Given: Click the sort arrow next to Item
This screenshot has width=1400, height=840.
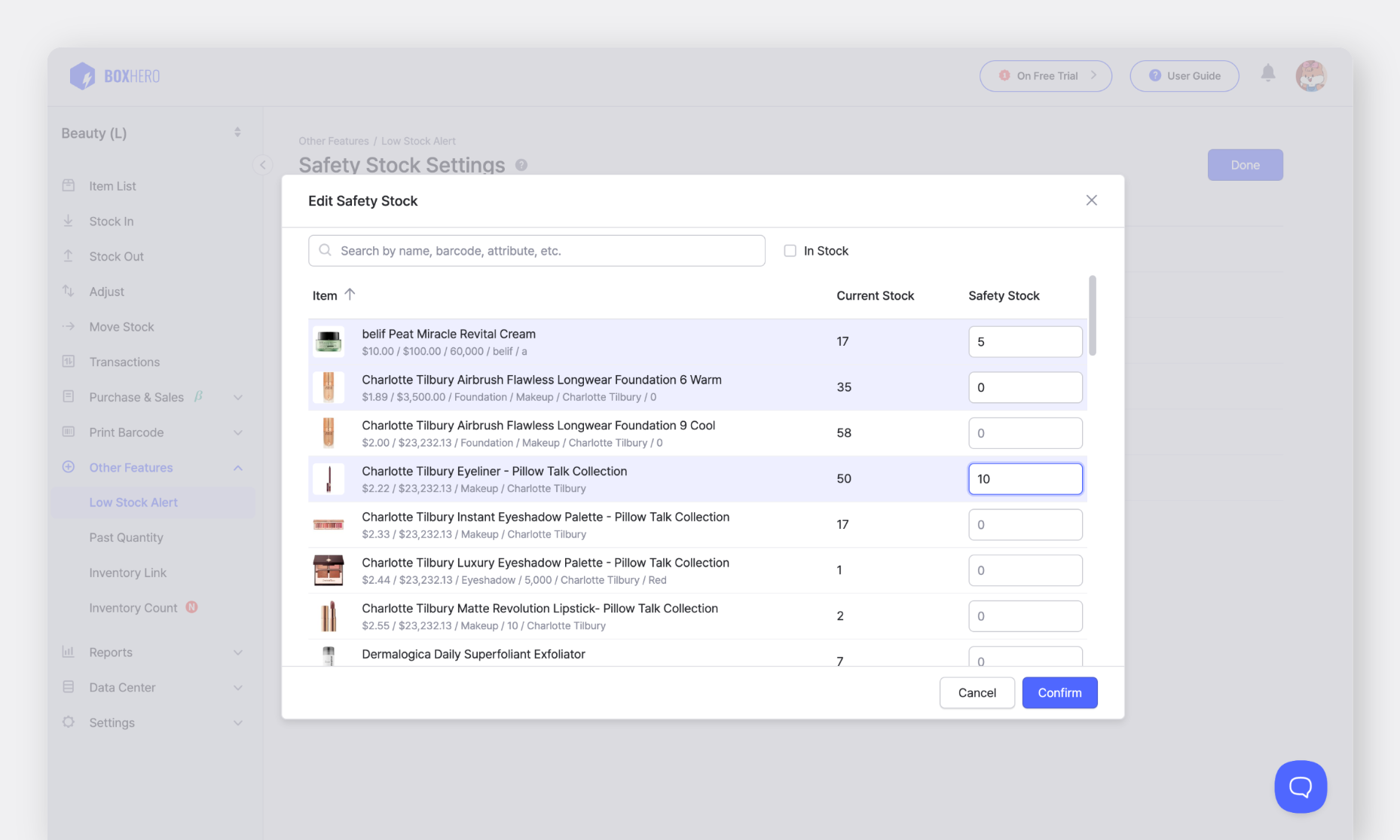Looking at the screenshot, I should 350,295.
